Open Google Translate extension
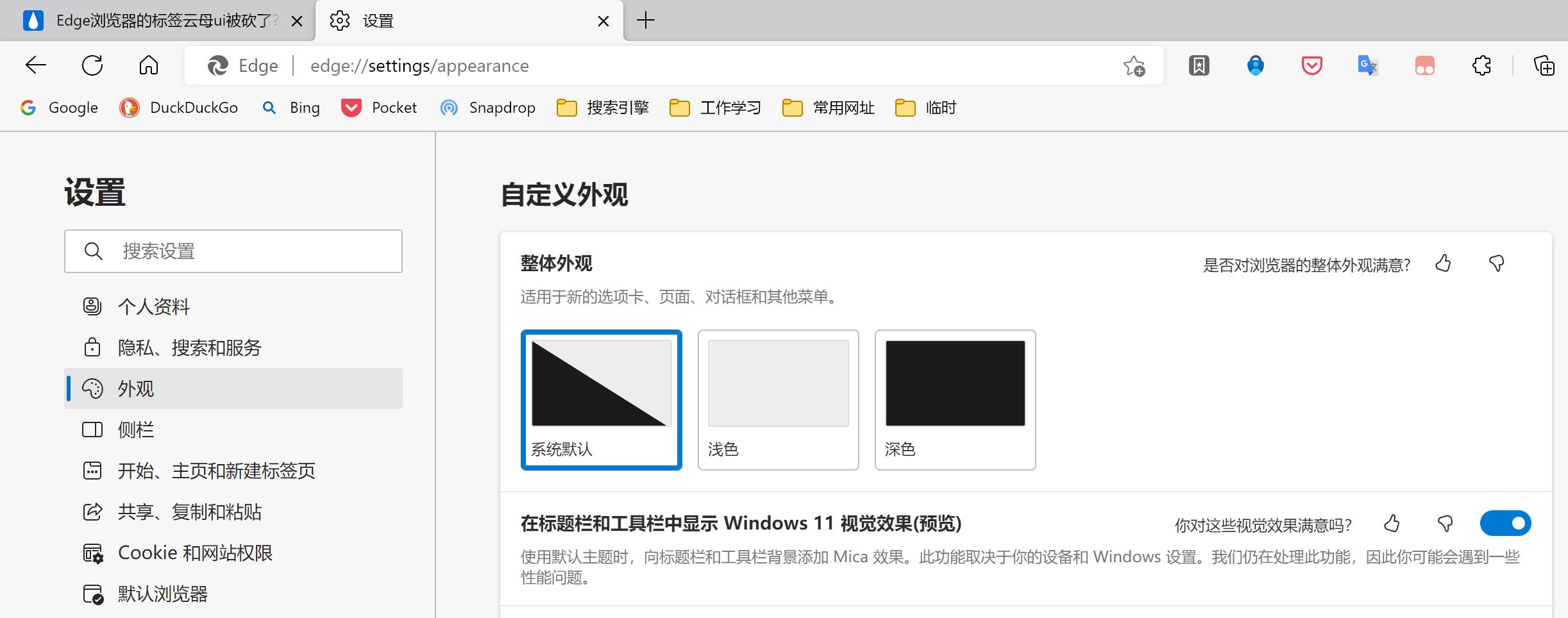1568x618 pixels. point(1368,65)
